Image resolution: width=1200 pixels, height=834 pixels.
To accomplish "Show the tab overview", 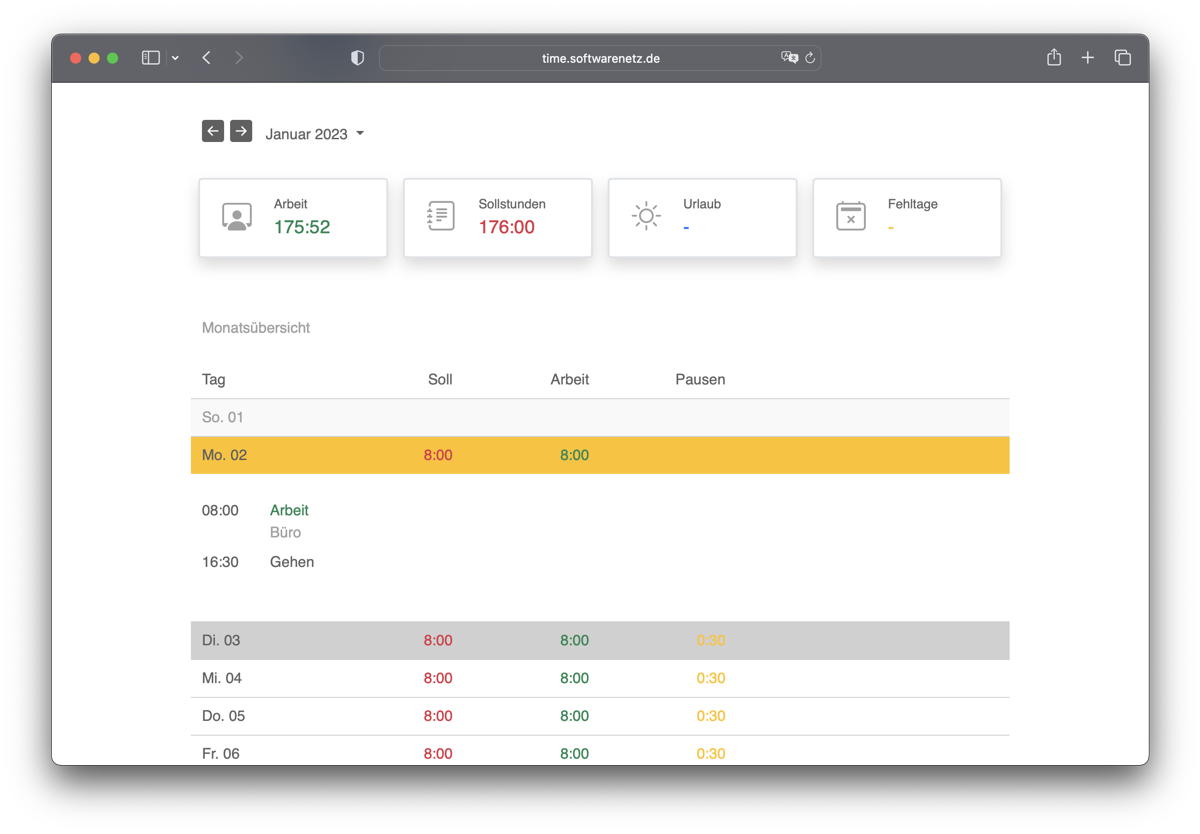I will 1123,58.
